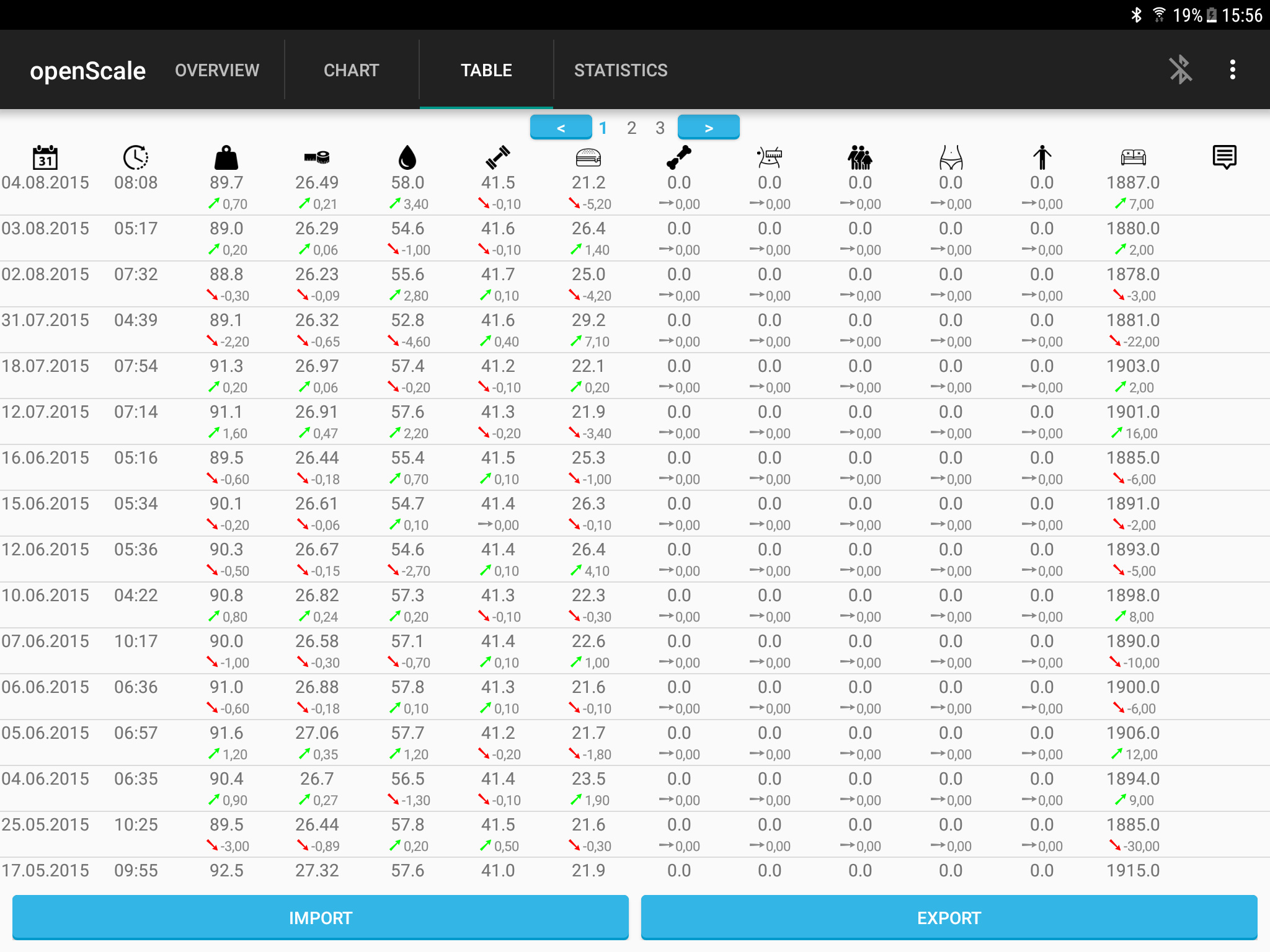
Task: Open the Overview tab
Action: tap(217, 70)
